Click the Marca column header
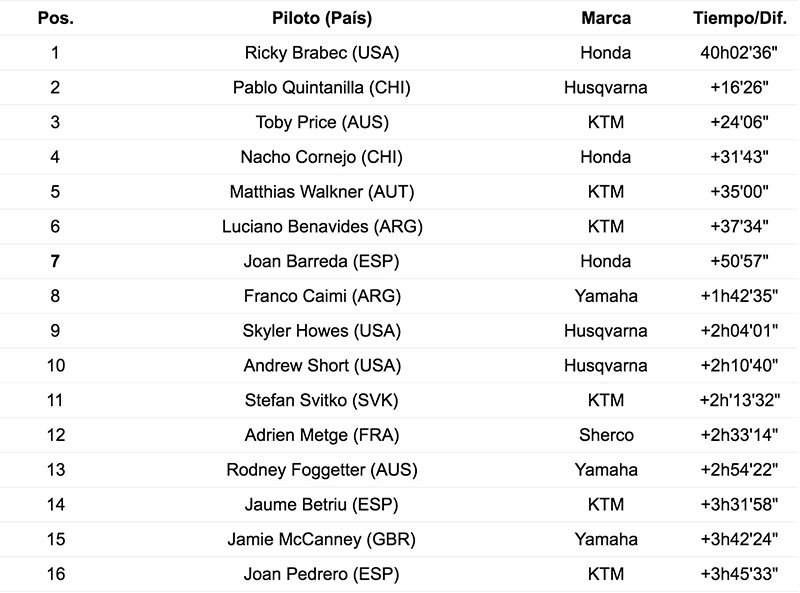 (x=605, y=18)
